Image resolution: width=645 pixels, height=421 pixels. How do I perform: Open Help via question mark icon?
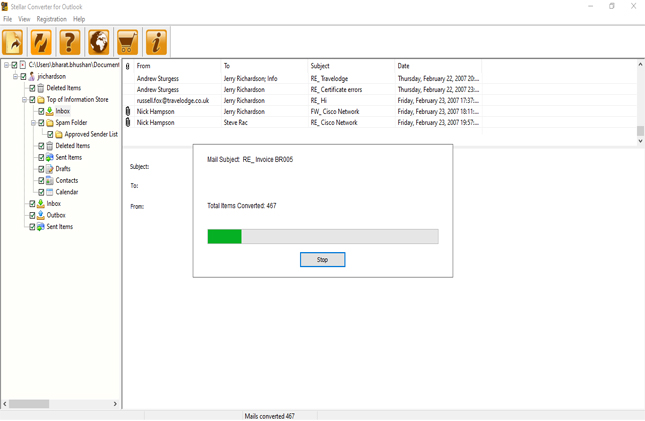pos(70,42)
